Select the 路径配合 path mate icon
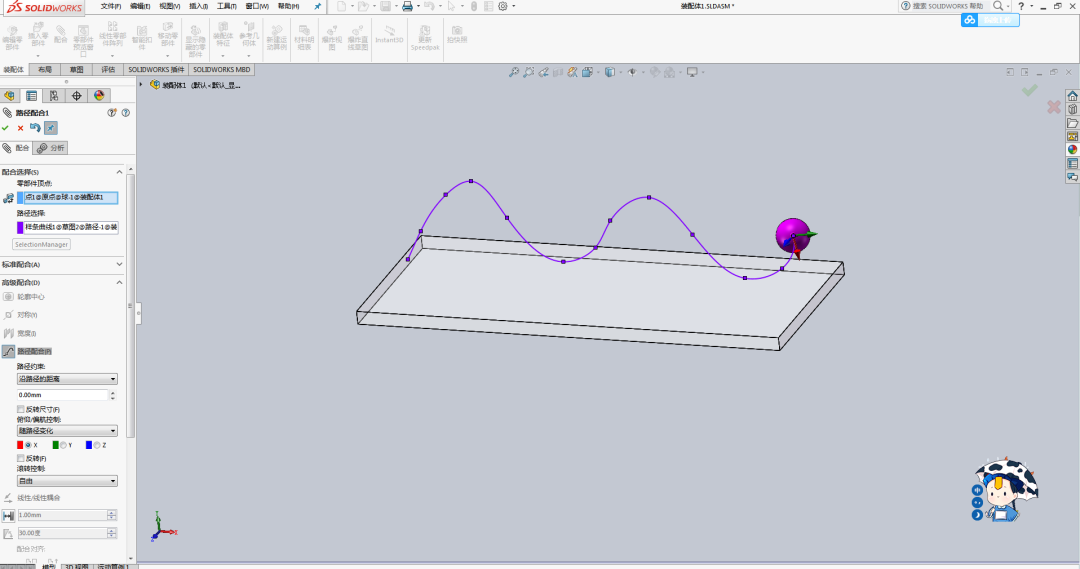 8,351
